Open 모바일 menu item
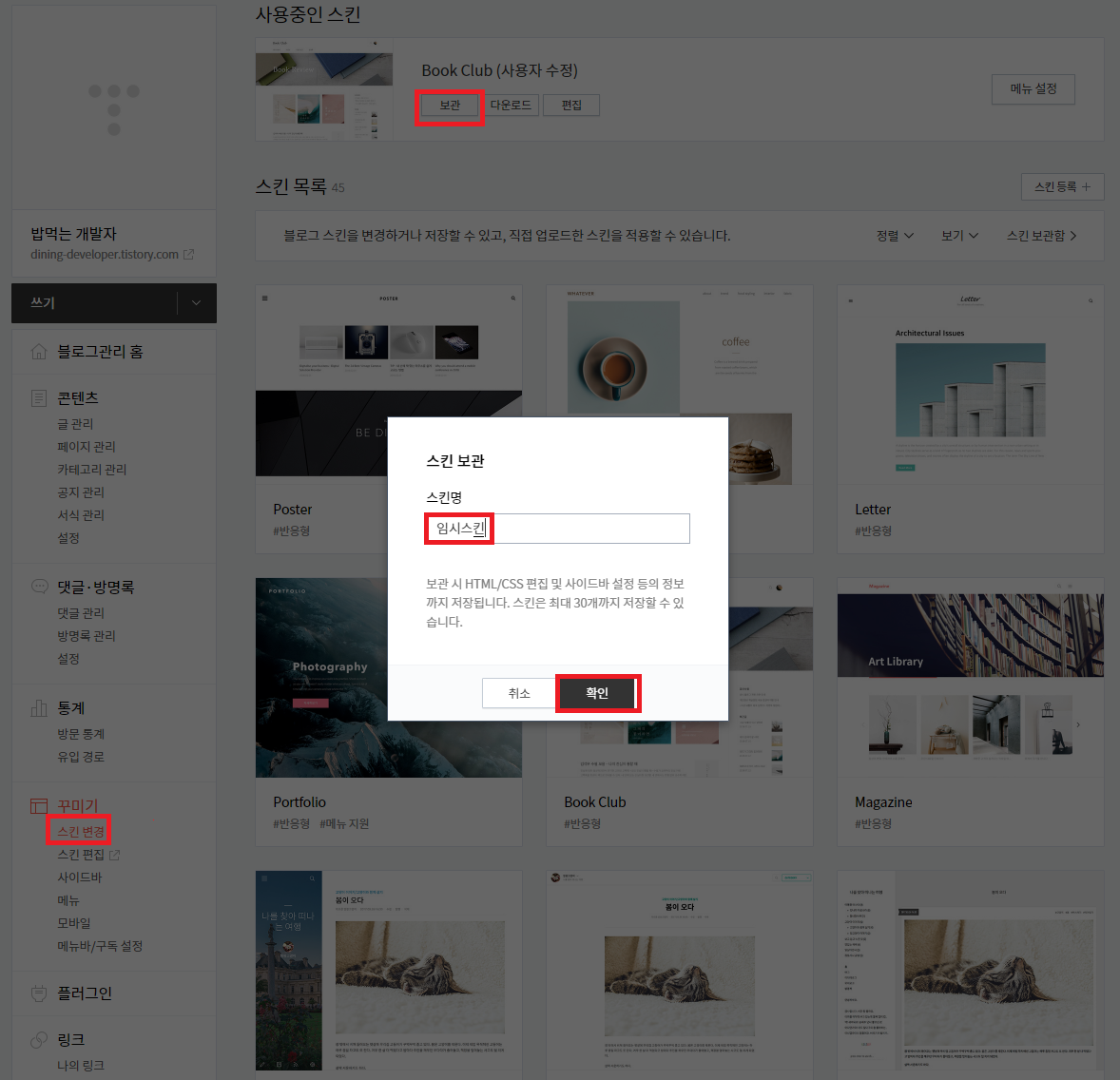 (x=73, y=923)
